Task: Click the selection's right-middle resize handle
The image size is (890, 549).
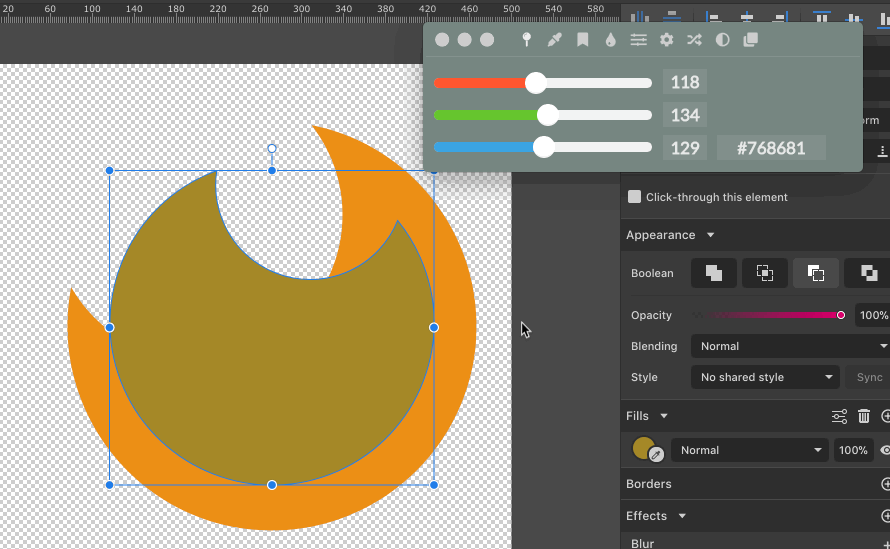Action: pos(434,328)
